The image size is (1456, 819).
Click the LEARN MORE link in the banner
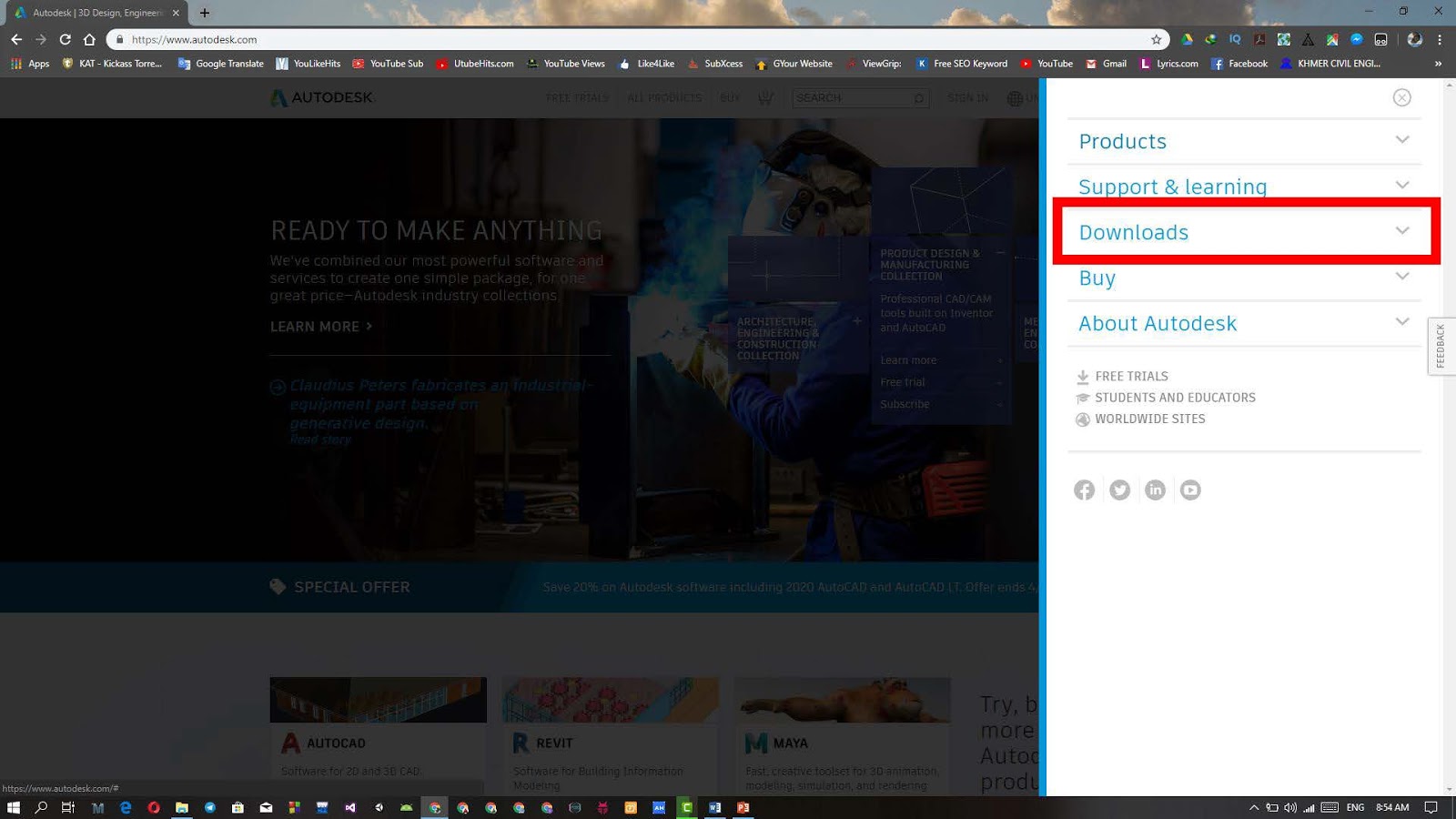(316, 326)
